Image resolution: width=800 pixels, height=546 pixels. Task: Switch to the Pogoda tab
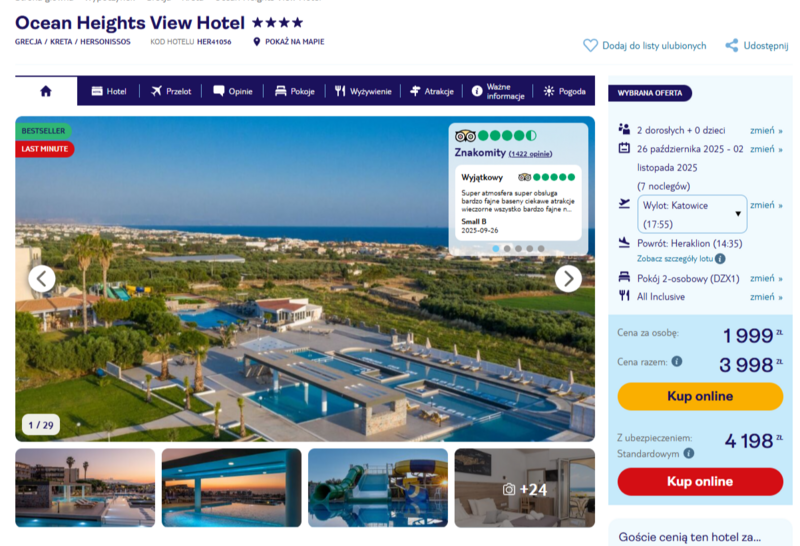564,91
